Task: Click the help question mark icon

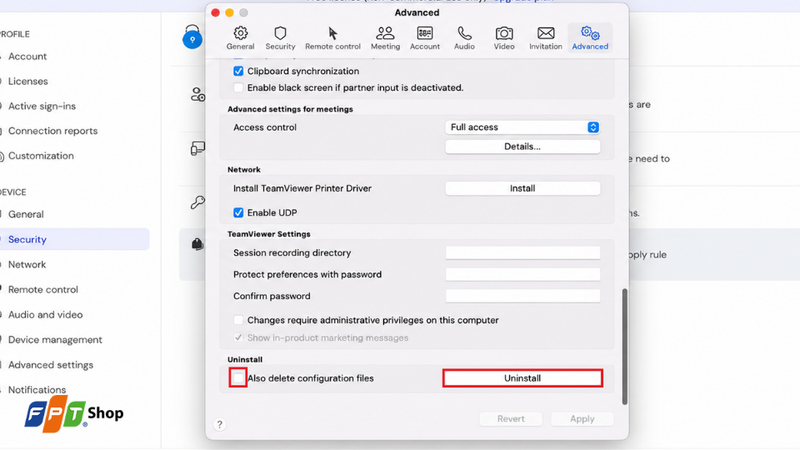Action: (219, 424)
